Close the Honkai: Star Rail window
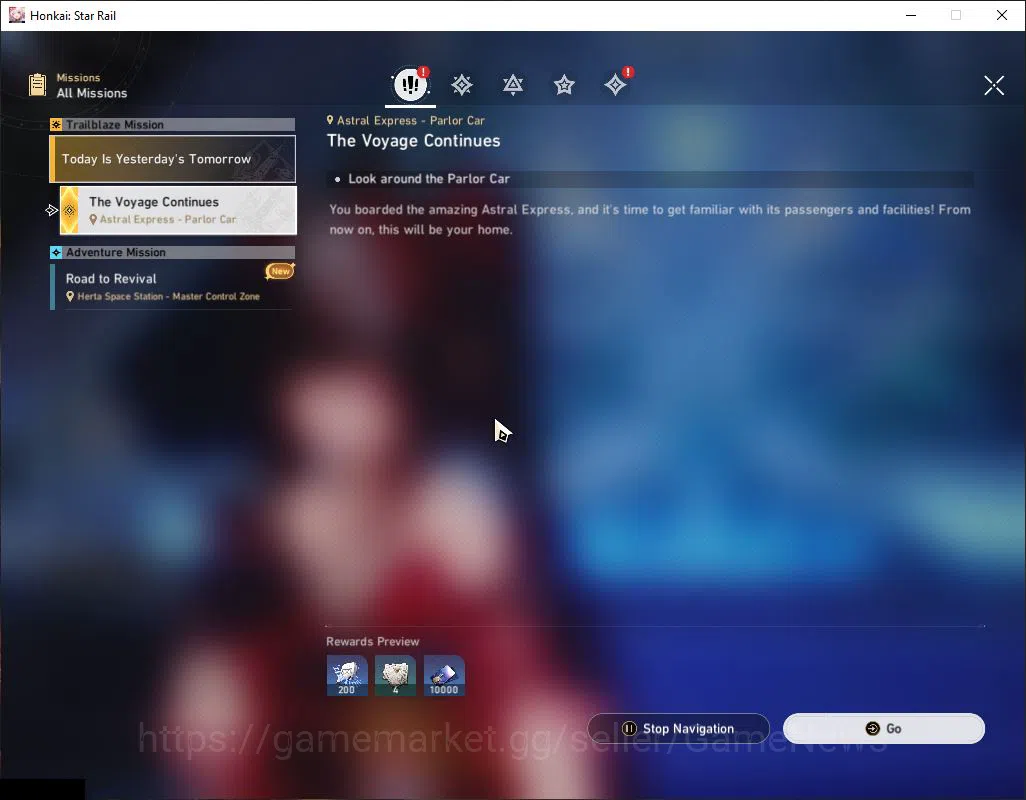1026x800 pixels. (1002, 15)
